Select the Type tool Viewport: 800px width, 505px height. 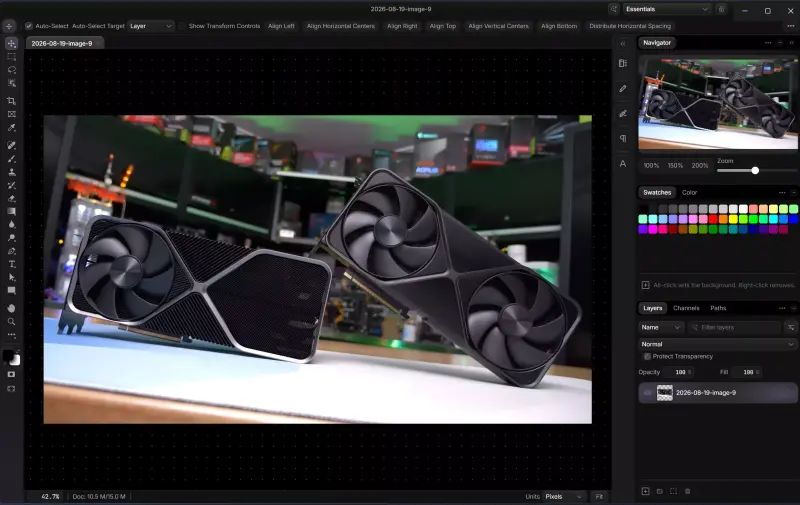pos(11,264)
